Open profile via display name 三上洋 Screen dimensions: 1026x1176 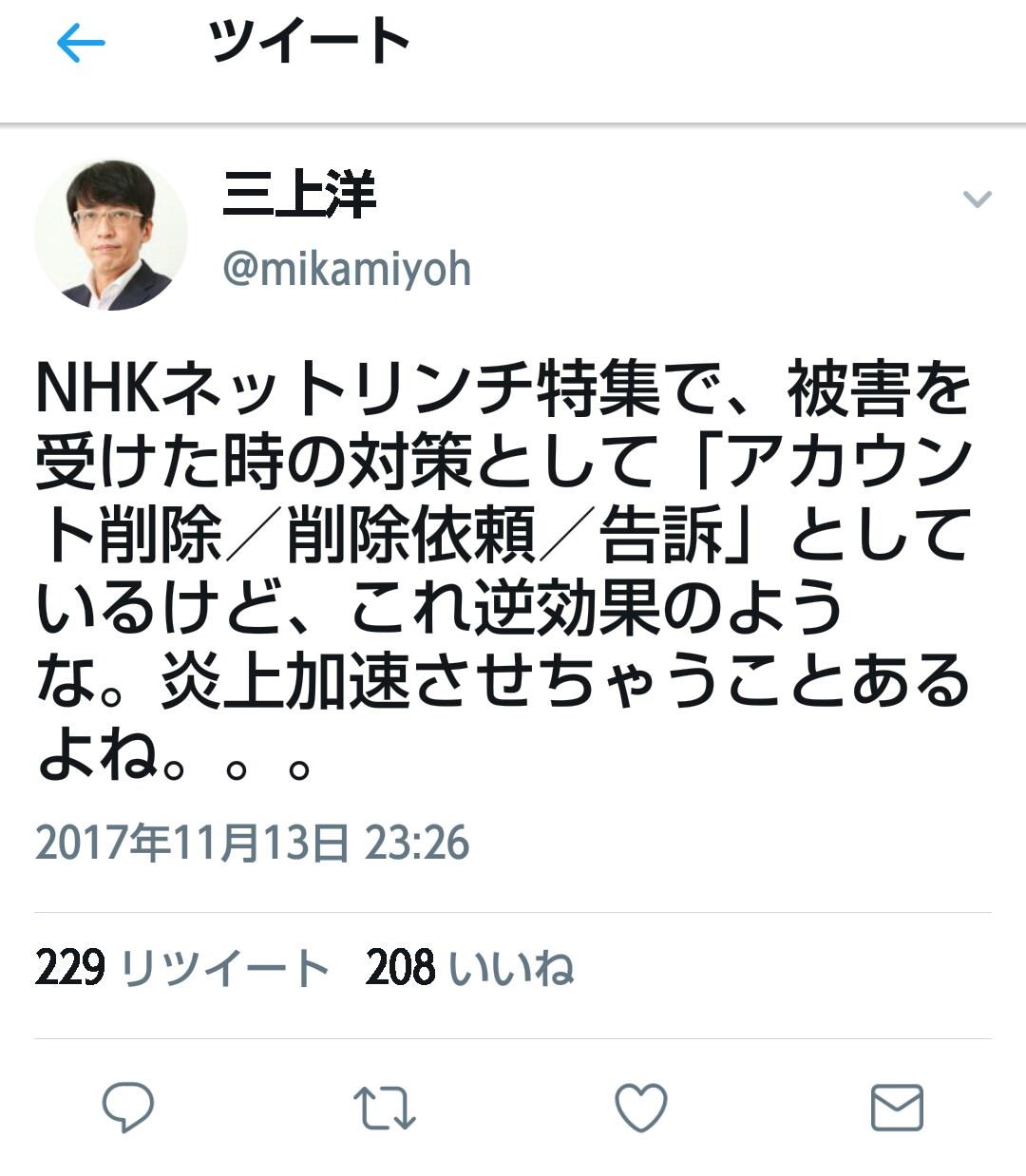[299, 194]
